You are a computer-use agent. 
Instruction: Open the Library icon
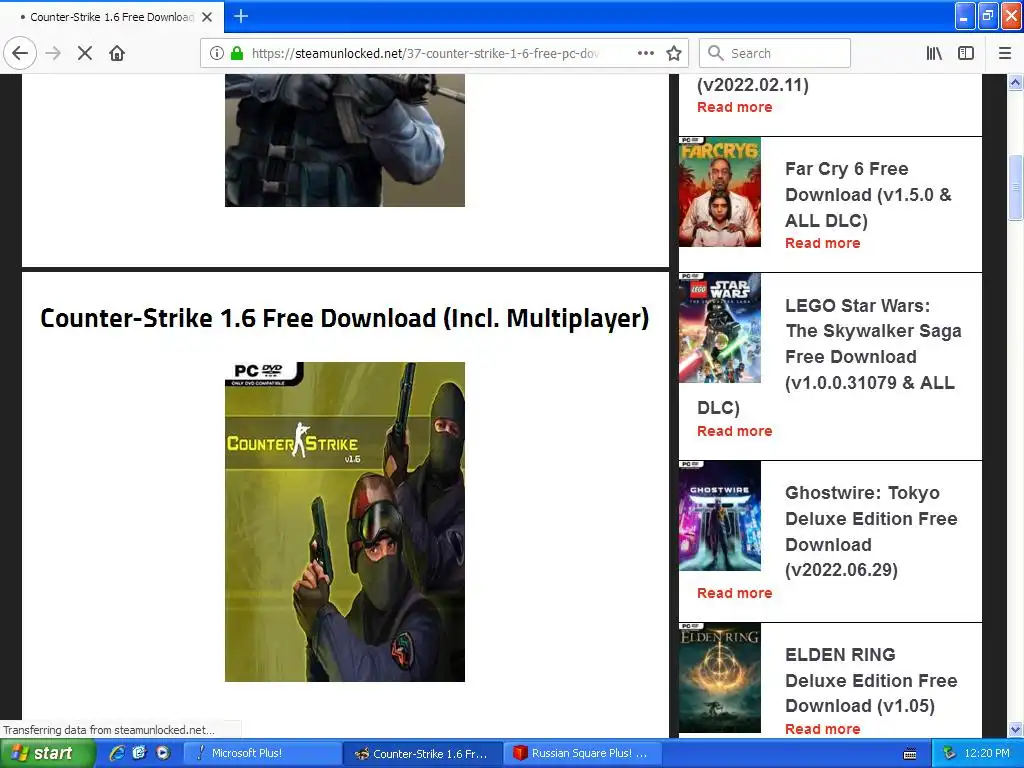[x=934, y=53]
